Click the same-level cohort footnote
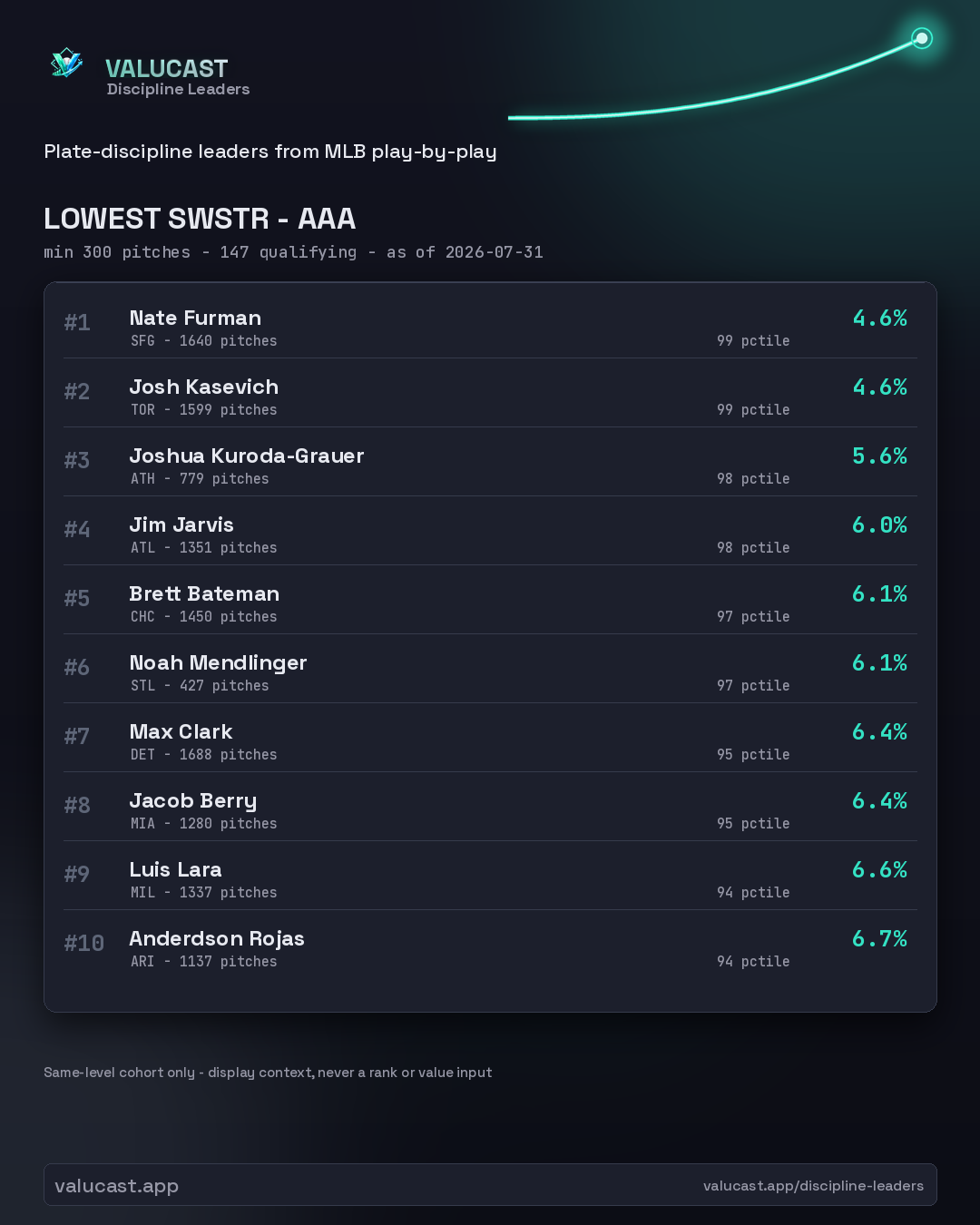The width and height of the screenshot is (980, 1225). coord(268,1072)
